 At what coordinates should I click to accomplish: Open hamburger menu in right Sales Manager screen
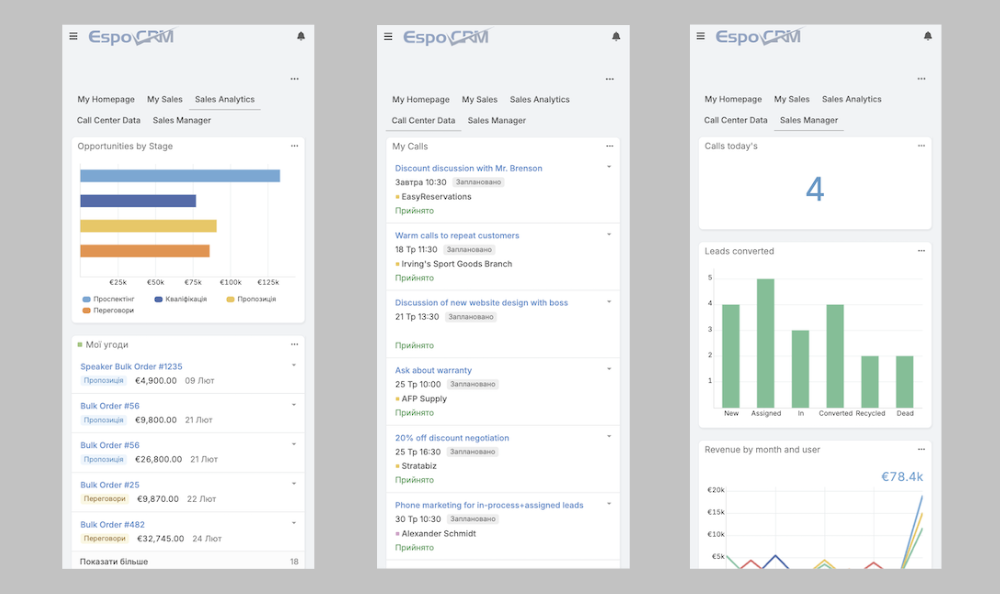pos(700,36)
